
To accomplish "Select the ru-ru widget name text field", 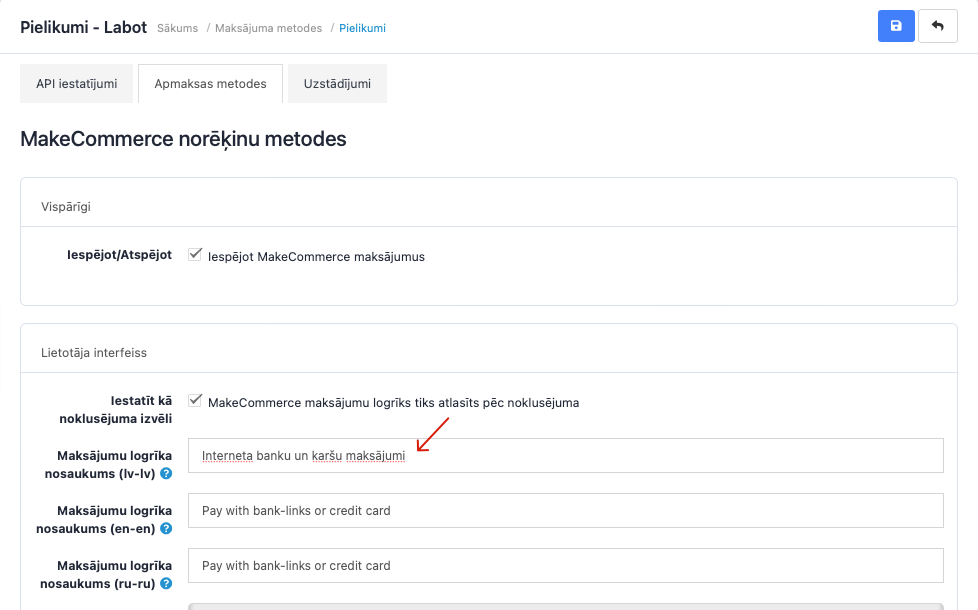I will 565,565.
